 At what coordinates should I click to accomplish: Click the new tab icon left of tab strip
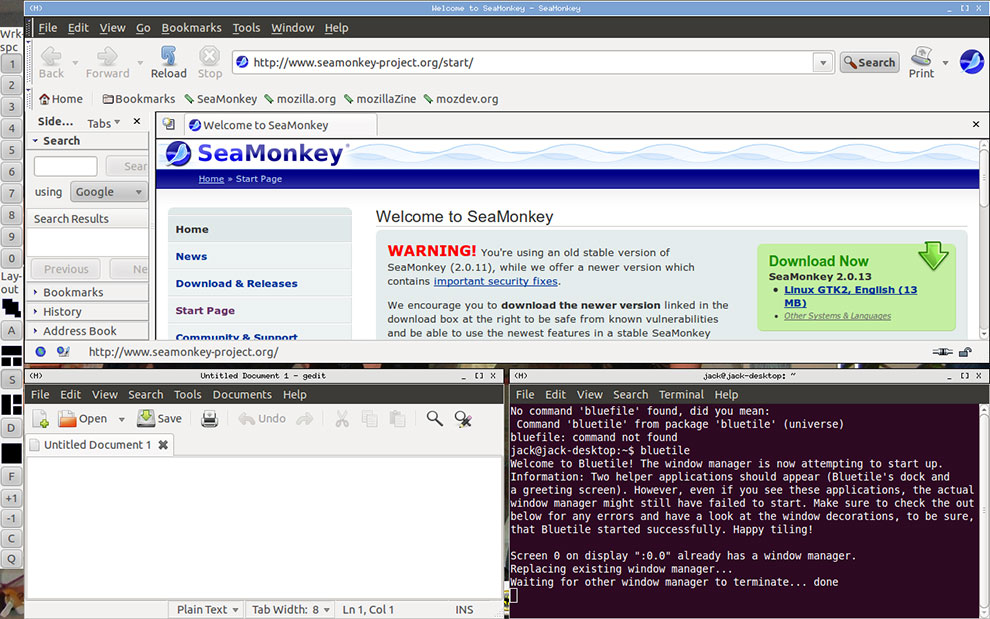pos(169,124)
